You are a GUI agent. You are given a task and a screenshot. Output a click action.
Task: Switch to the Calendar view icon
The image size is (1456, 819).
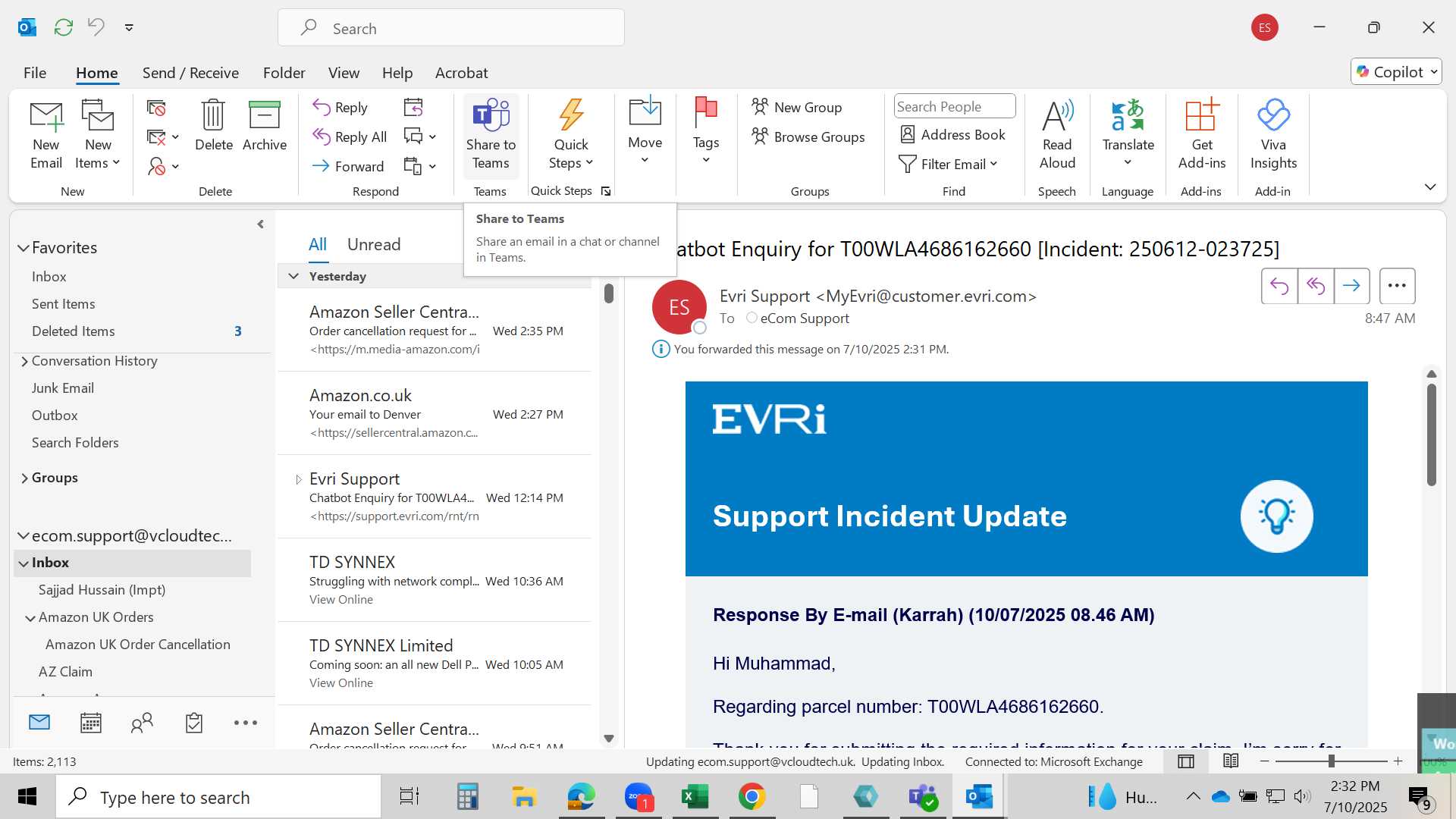tap(91, 723)
